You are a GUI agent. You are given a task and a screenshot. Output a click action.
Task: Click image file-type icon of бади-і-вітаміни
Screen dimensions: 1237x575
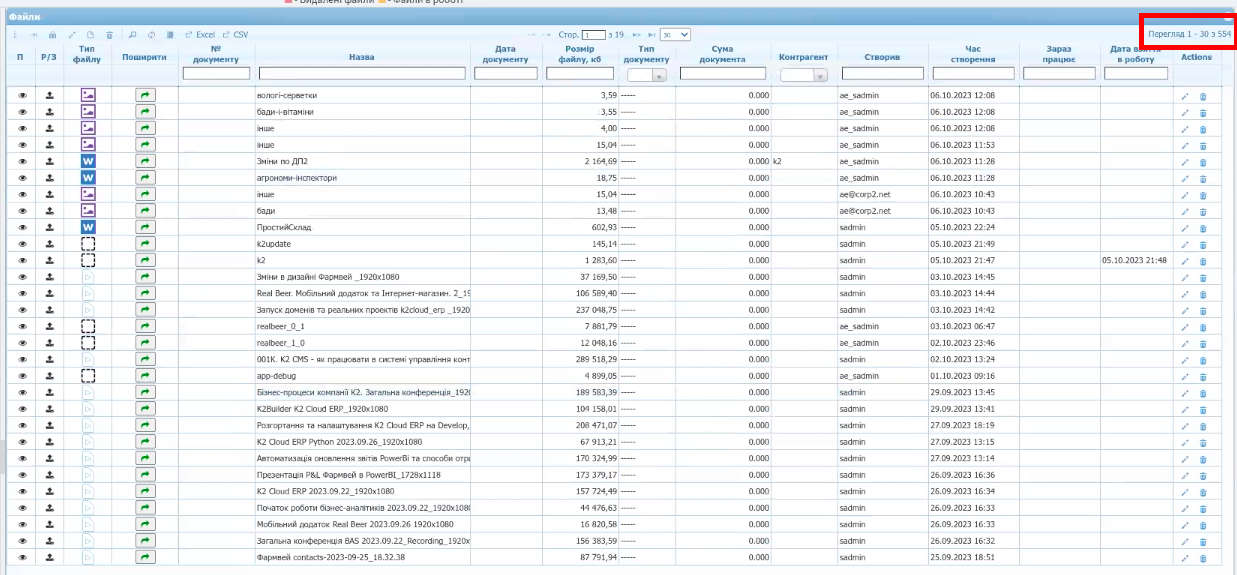click(x=88, y=112)
